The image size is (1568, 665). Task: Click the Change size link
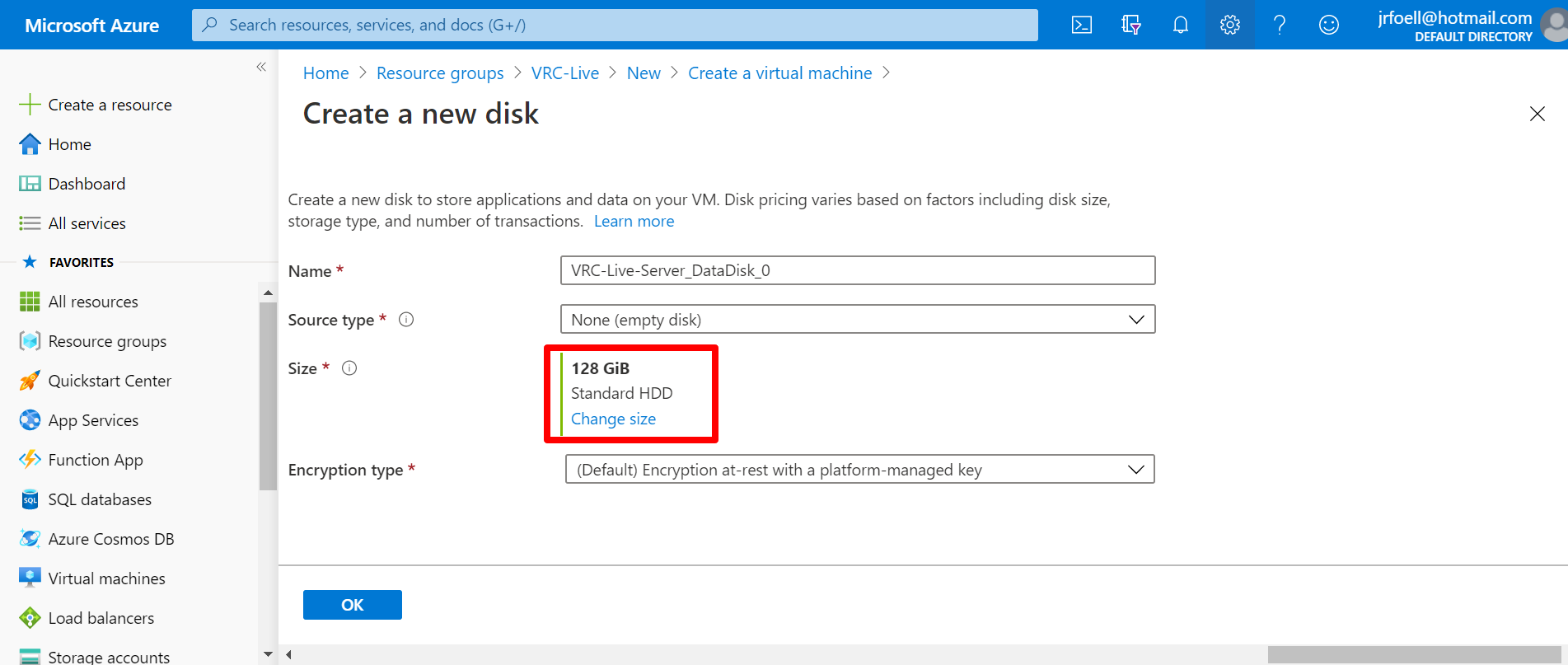[x=614, y=419]
